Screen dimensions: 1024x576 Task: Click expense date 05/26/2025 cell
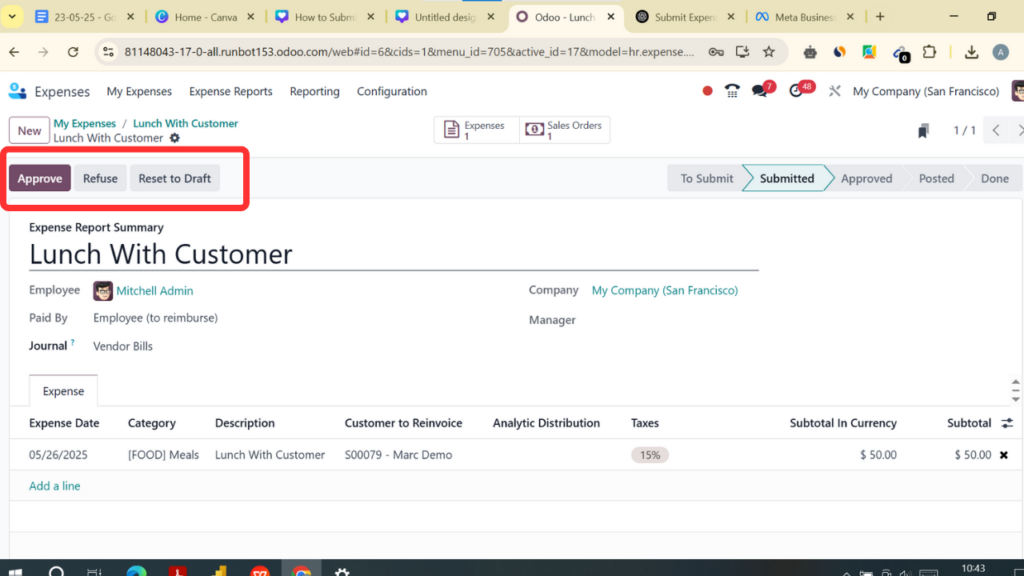click(58, 455)
